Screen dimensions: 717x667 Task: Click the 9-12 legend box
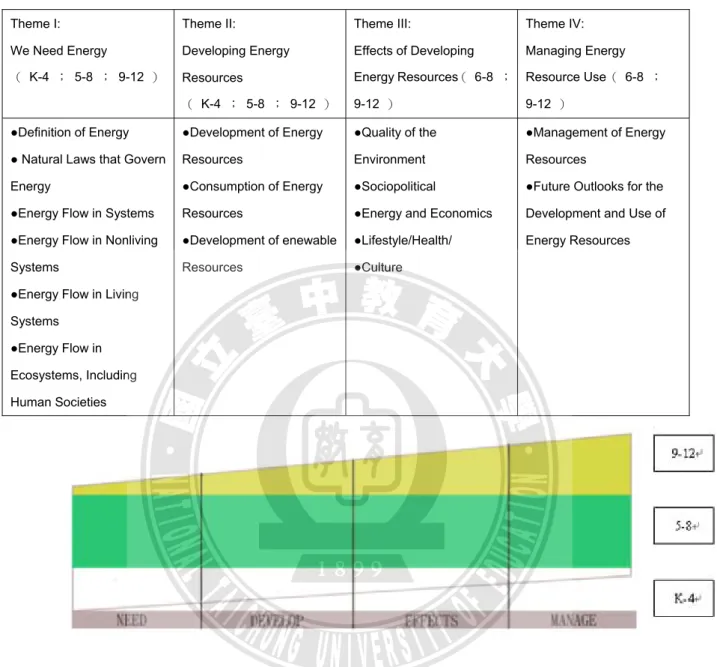coord(684,453)
